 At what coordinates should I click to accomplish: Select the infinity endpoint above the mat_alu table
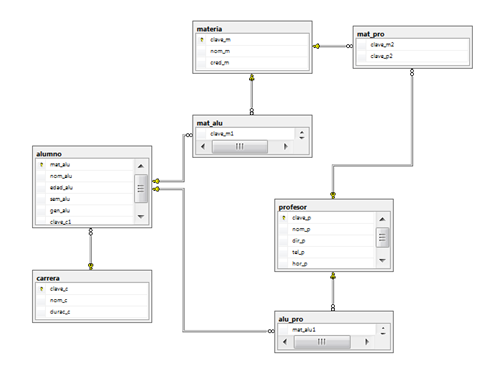click(x=252, y=112)
